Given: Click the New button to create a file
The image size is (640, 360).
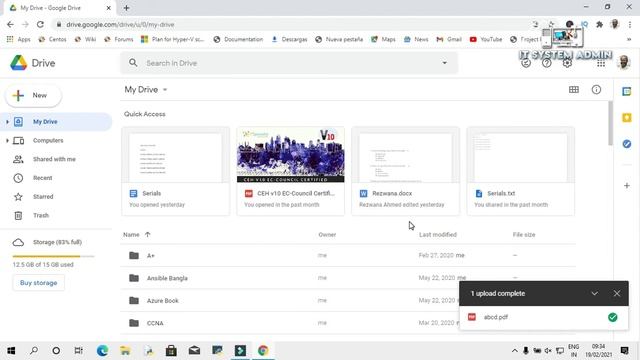Looking at the screenshot, I should [33, 96].
